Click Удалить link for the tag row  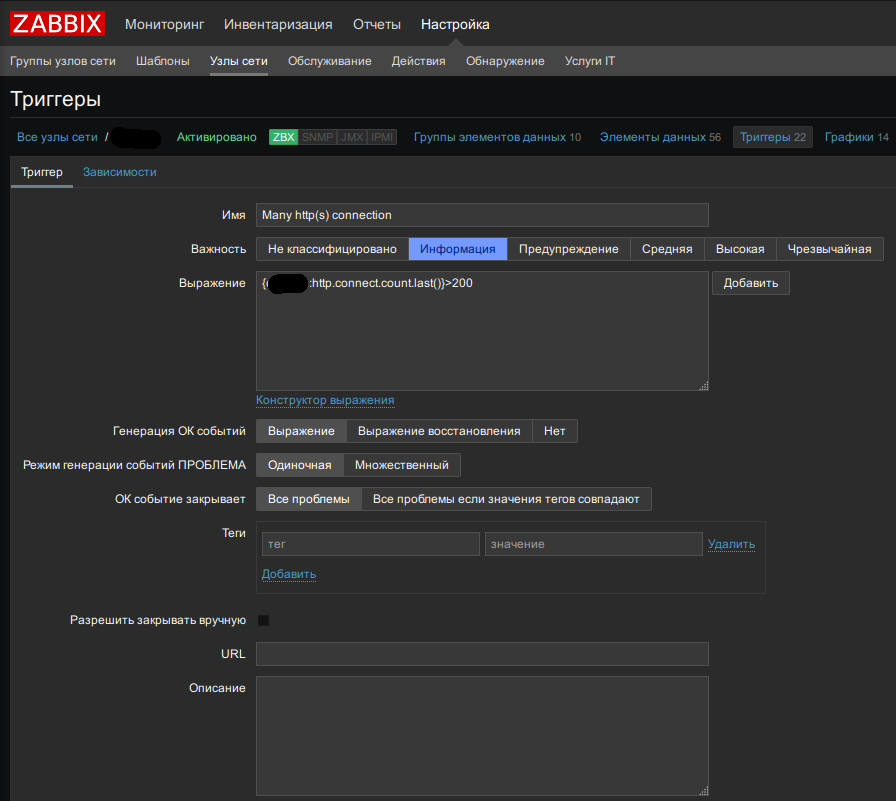coord(731,544)
